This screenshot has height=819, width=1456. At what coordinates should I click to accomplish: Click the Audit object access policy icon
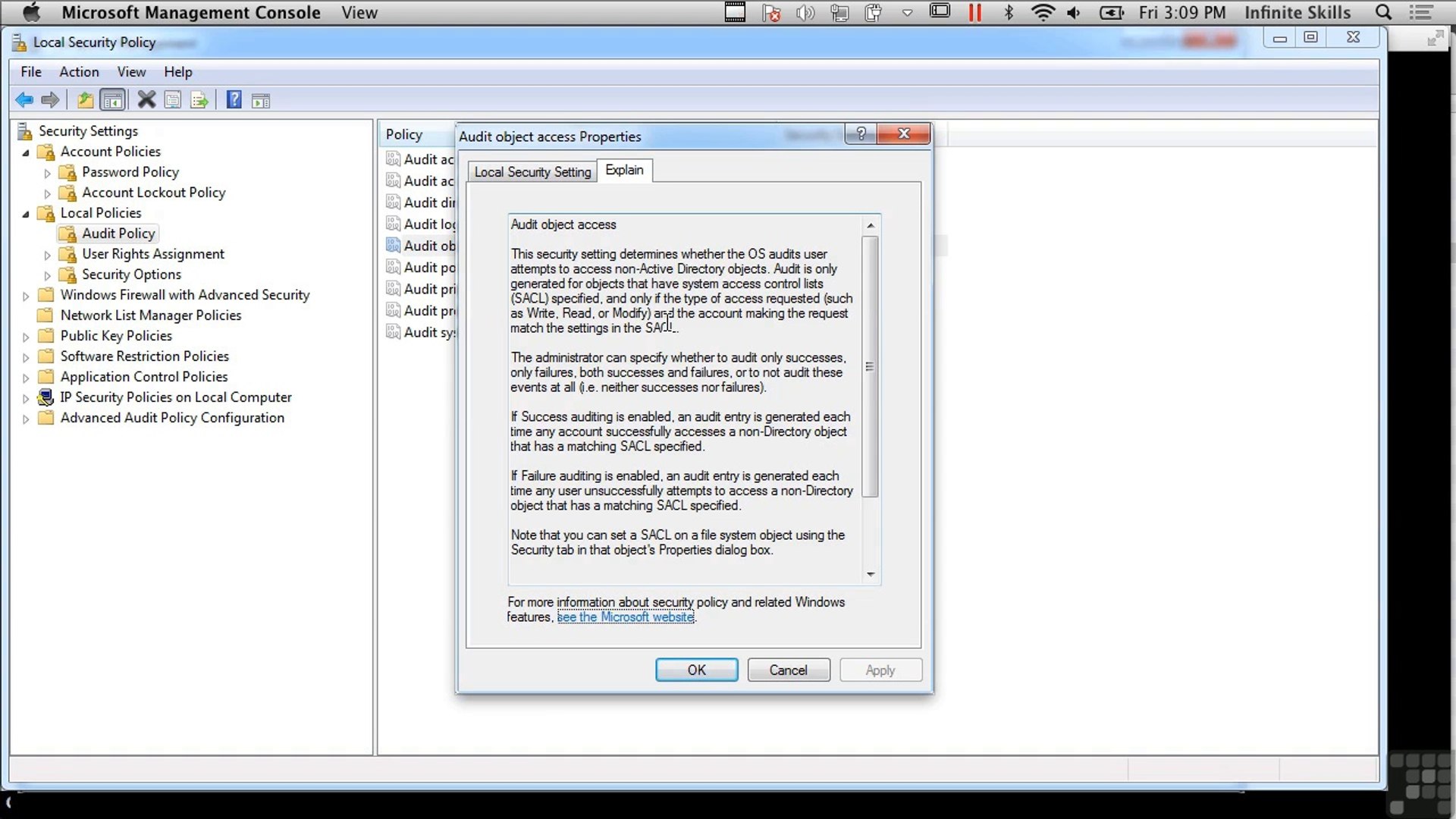[393, 246]
